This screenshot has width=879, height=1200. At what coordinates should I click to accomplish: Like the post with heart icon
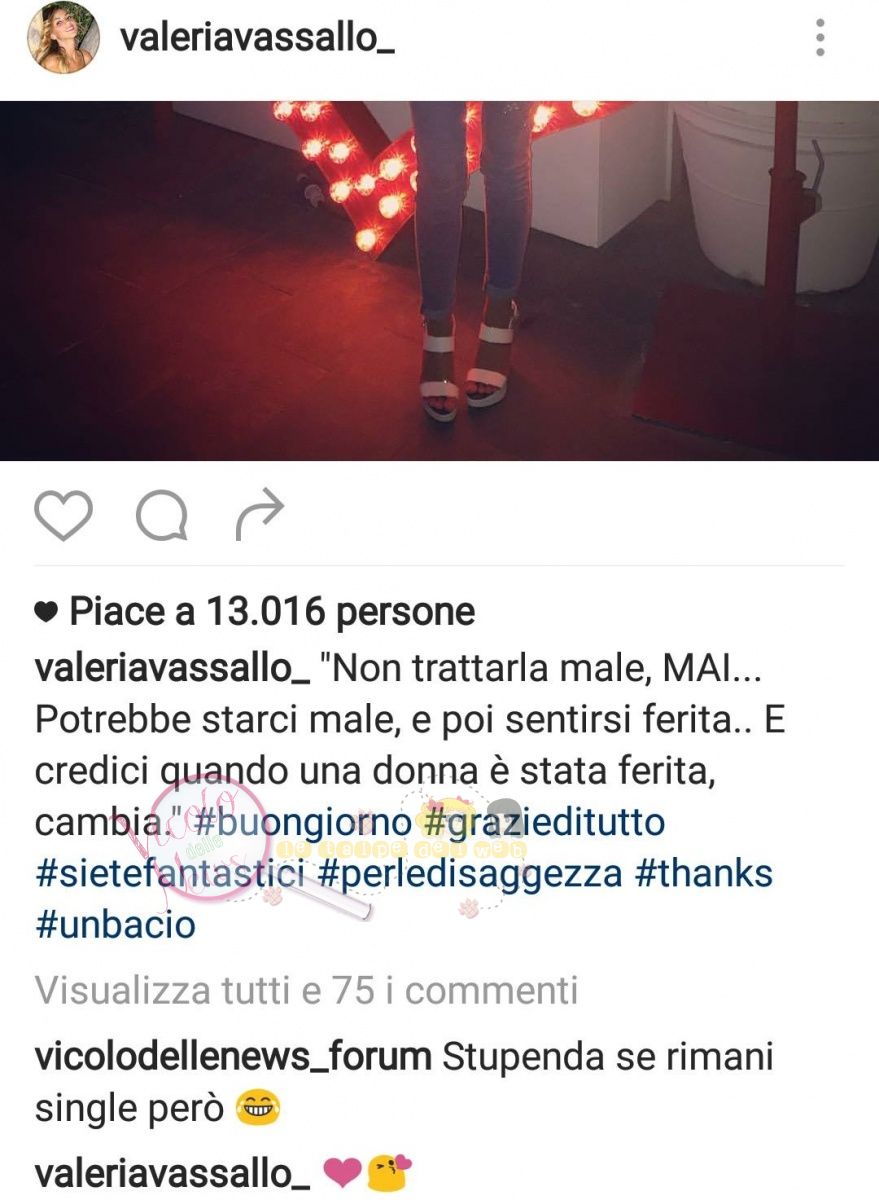(x=64, y=514)
